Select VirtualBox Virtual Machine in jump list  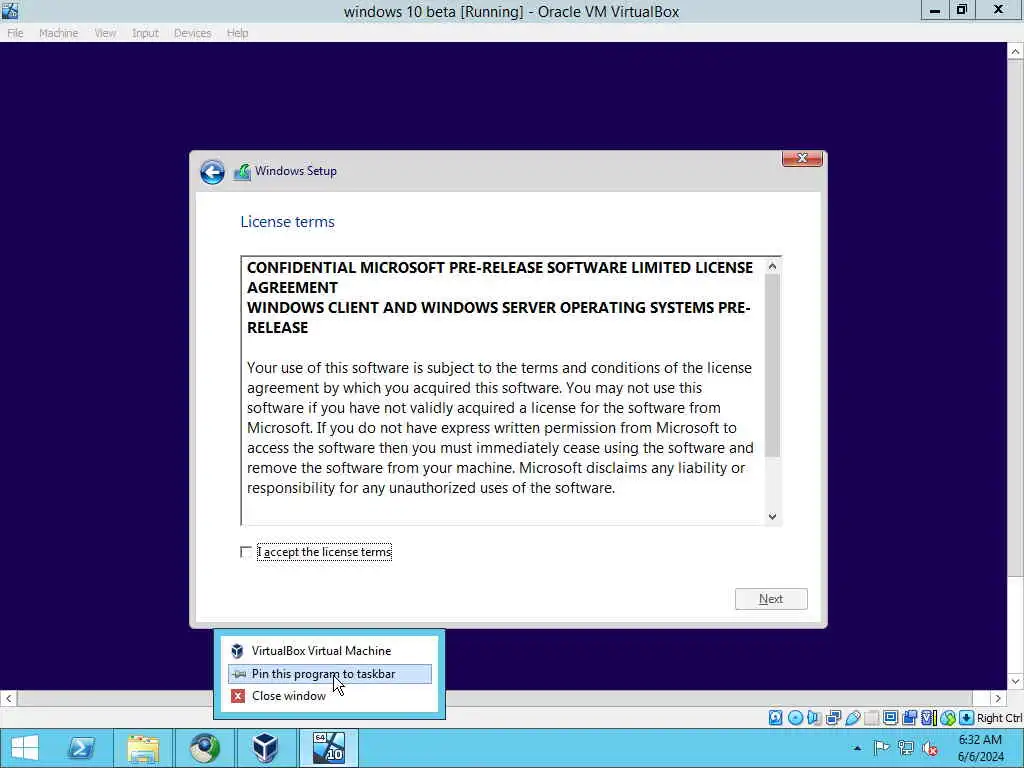(x=330, y=650)
